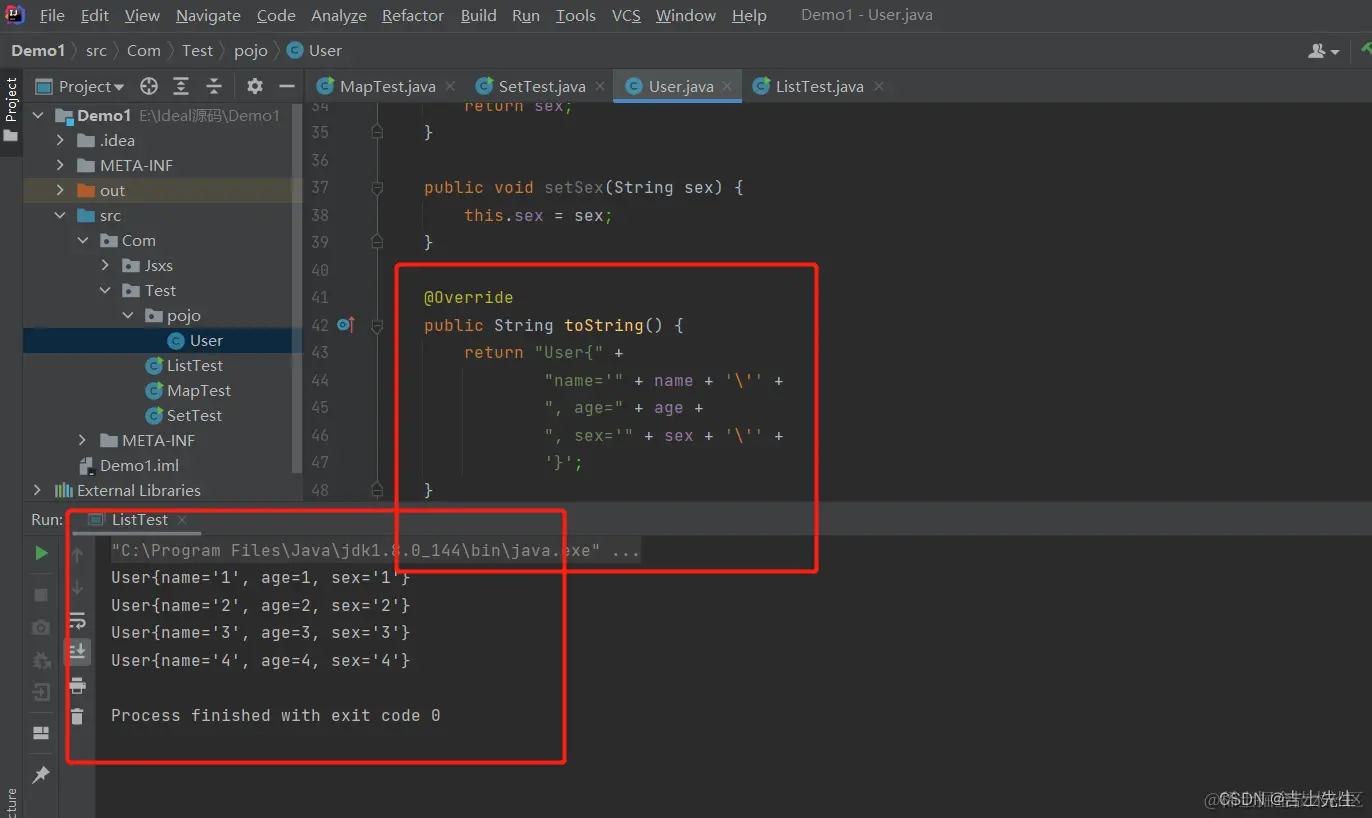Toggle the Pin Tab icon in Run panel

click(41, 775)
